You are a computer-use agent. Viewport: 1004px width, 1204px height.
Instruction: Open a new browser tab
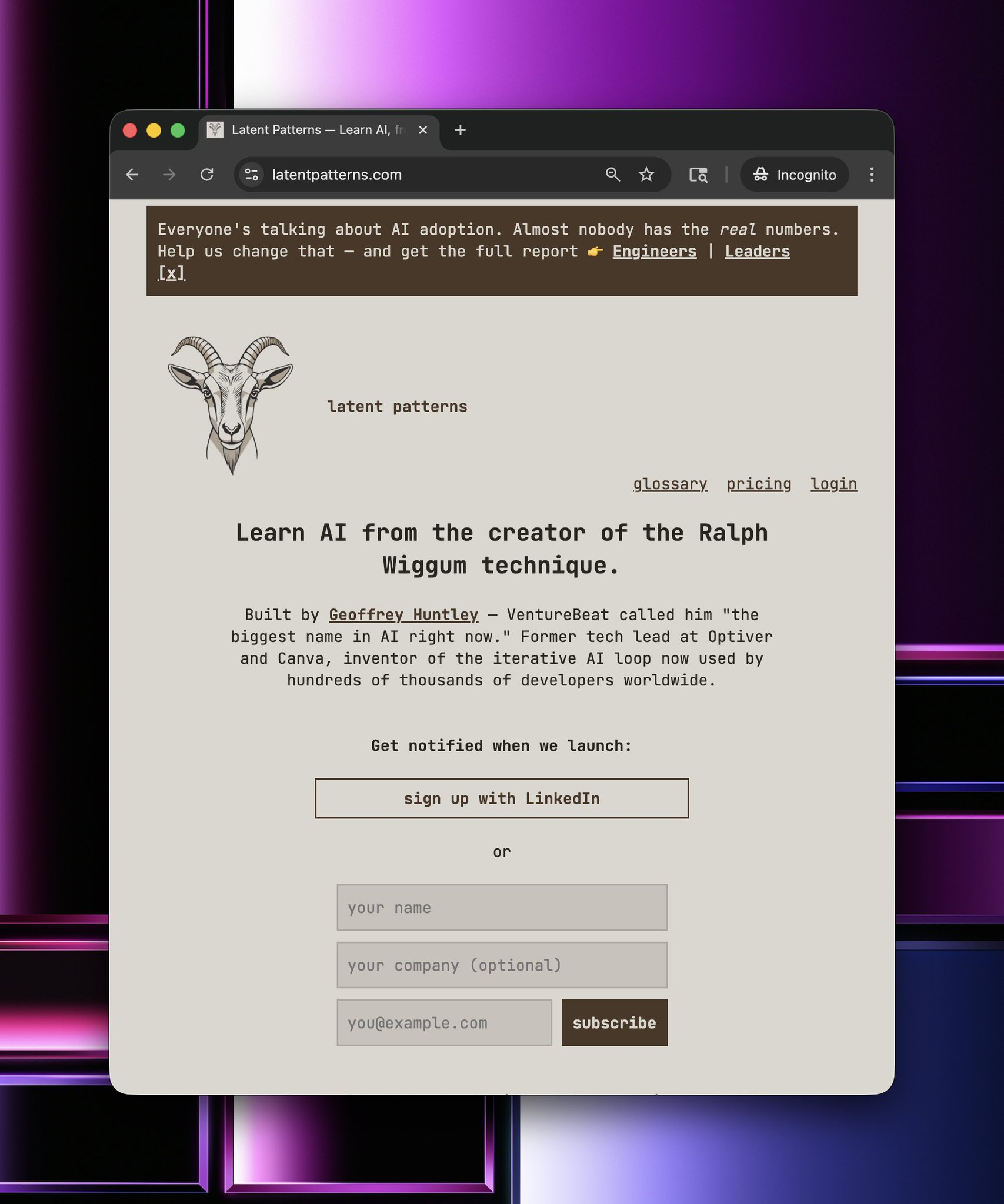pyautogui.click(x=461, y=130)
